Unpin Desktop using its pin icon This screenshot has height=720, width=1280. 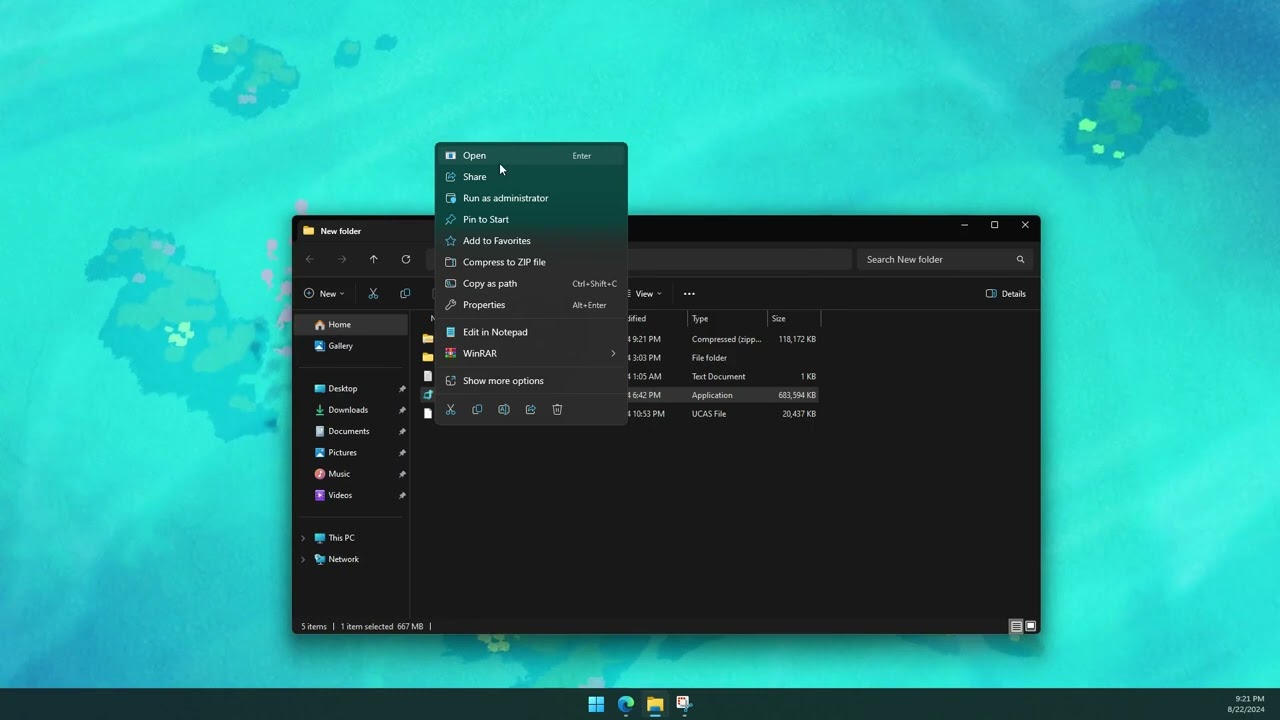click(402, 389)
